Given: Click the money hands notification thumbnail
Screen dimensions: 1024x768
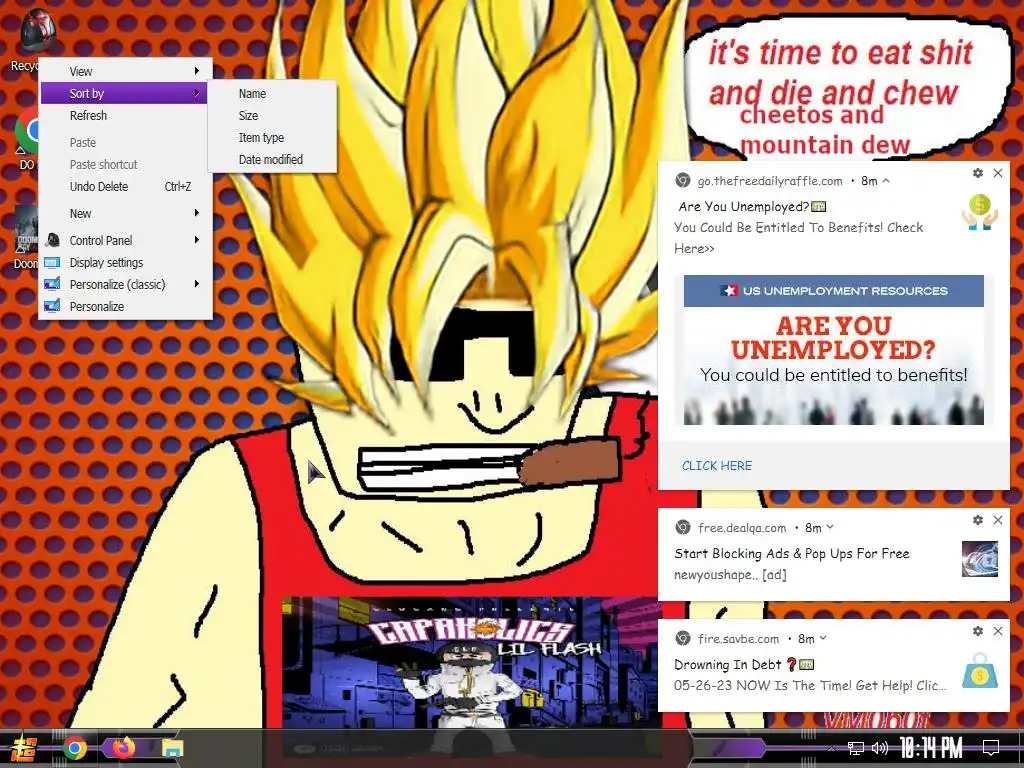Looking at the screenshot, I should [x=980, y=212].
